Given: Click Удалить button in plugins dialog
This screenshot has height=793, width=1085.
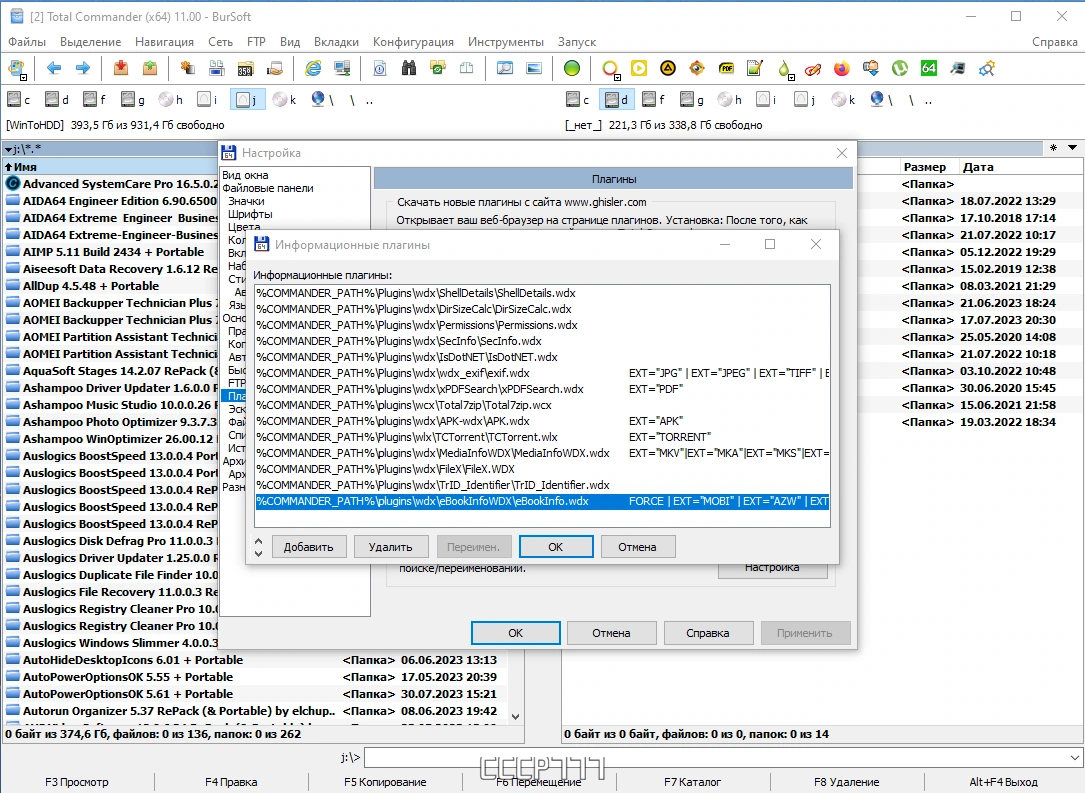Looking at the screenshot, I should point(391,547).
